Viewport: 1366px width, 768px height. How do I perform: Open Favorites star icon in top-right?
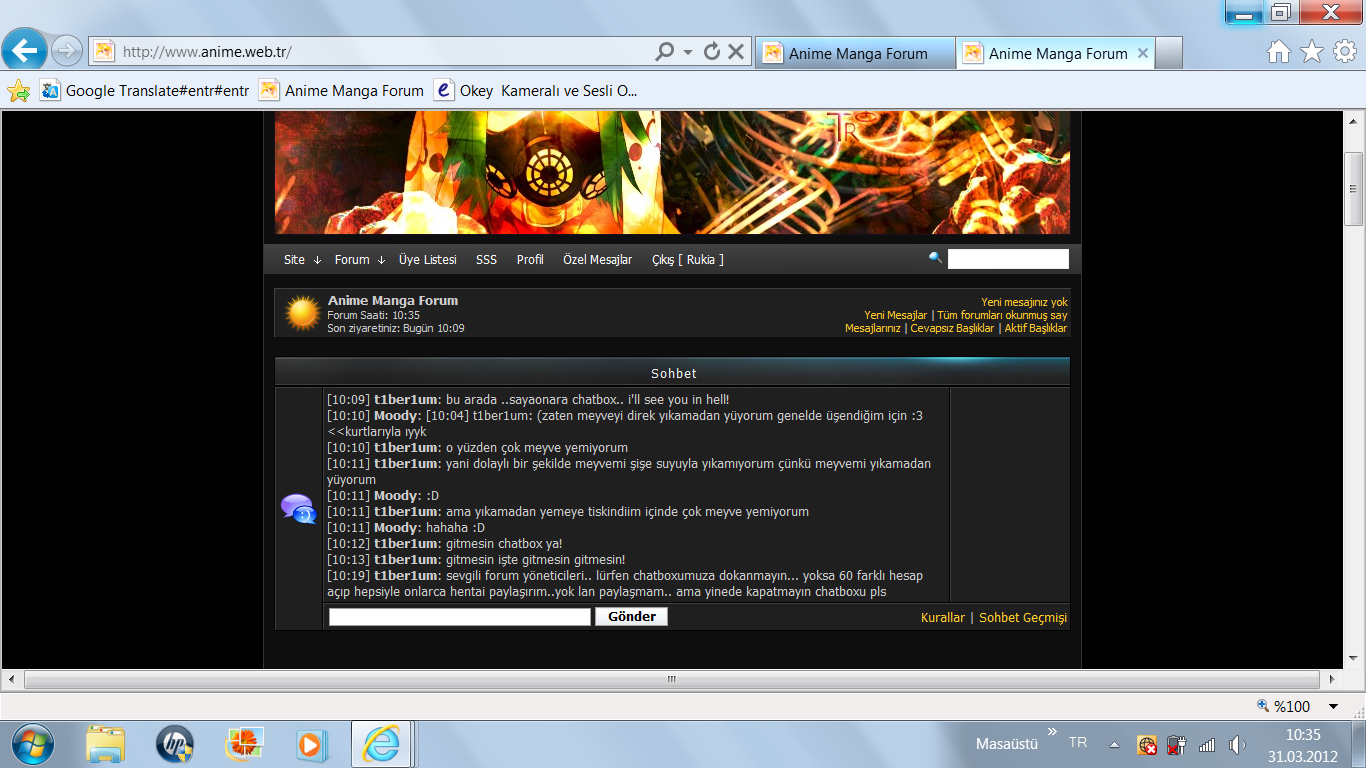pyautogui.click(x=1312, y=52)
